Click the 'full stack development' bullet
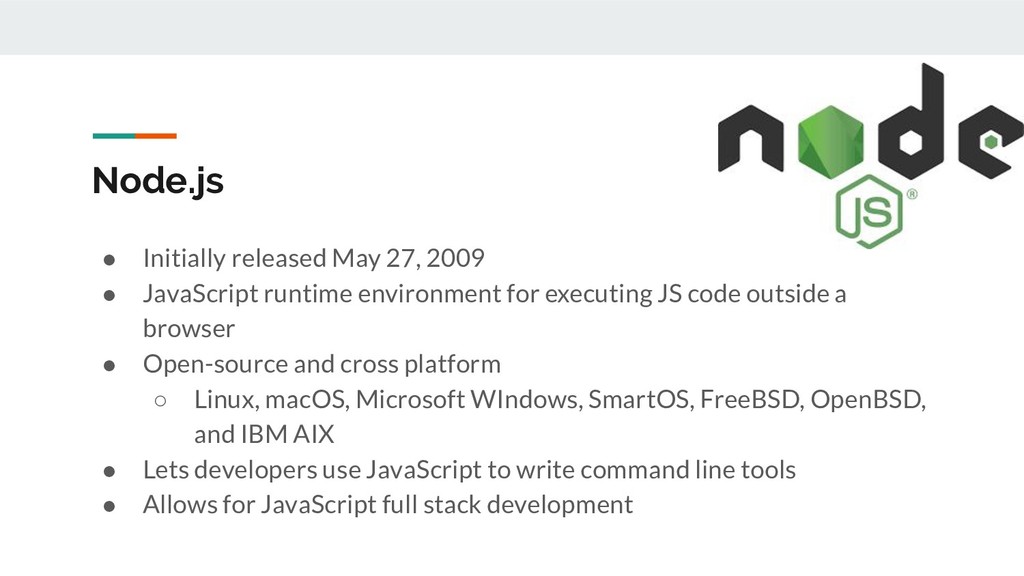This screenshot has height=576, width=1024. [x=388, y=505]
